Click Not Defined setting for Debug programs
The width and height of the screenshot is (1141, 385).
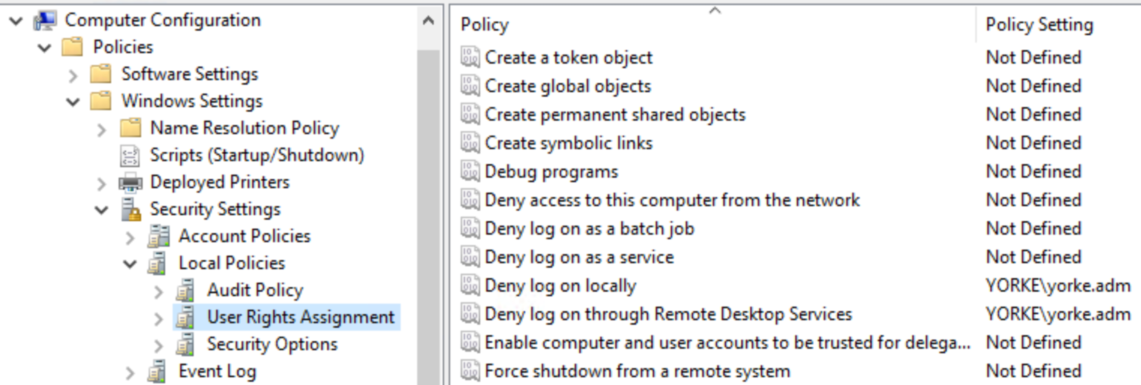(x=1033, y=172)
